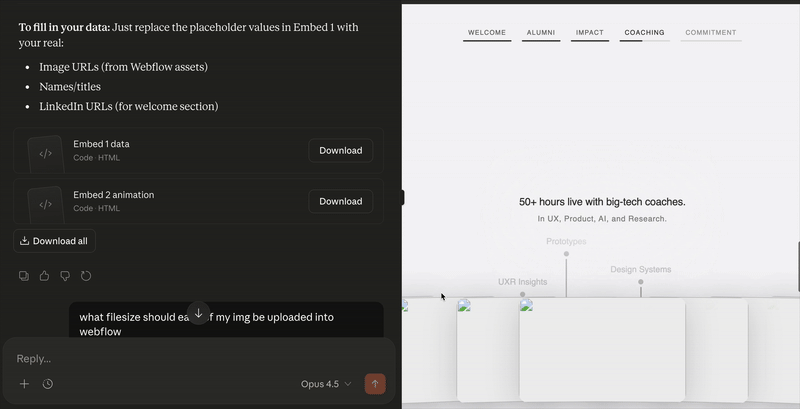Click the Embed 1 data code file icon
This screenshot has width=800, height=409.
[45, 154]
